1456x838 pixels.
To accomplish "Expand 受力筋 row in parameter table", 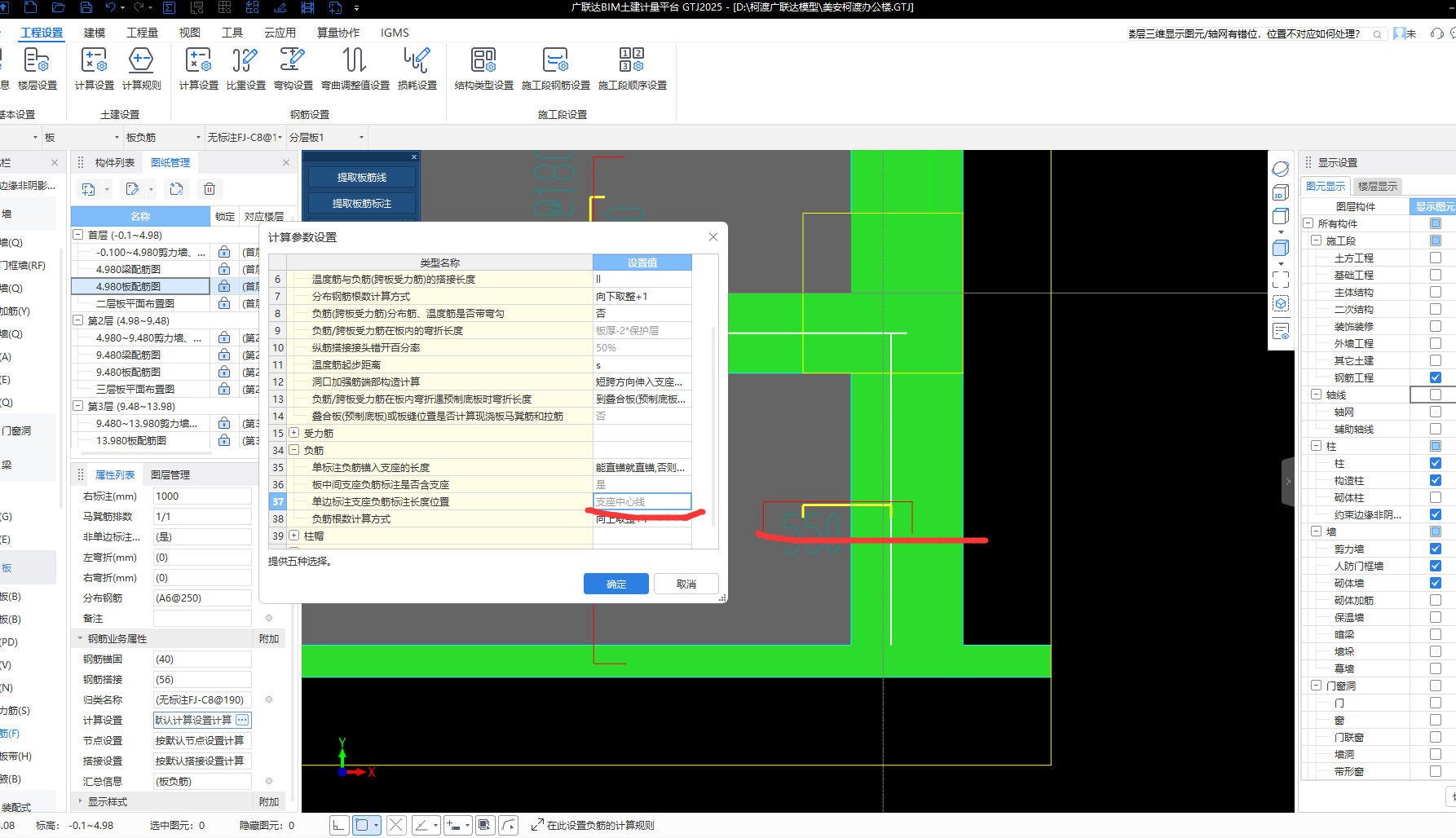I will click(294, 433).
